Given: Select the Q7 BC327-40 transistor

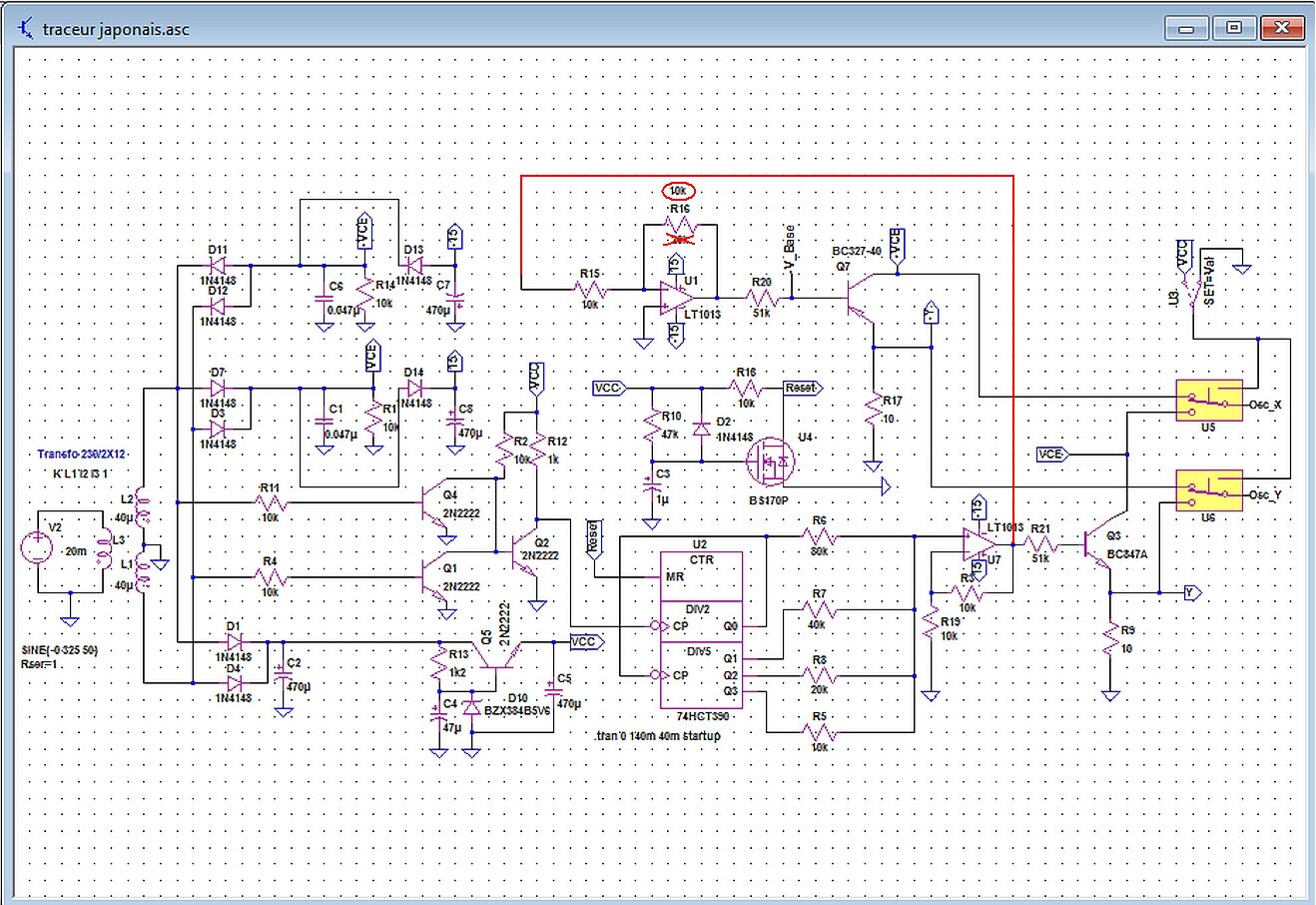Looking at the screenshot, I should pos(859,299).
